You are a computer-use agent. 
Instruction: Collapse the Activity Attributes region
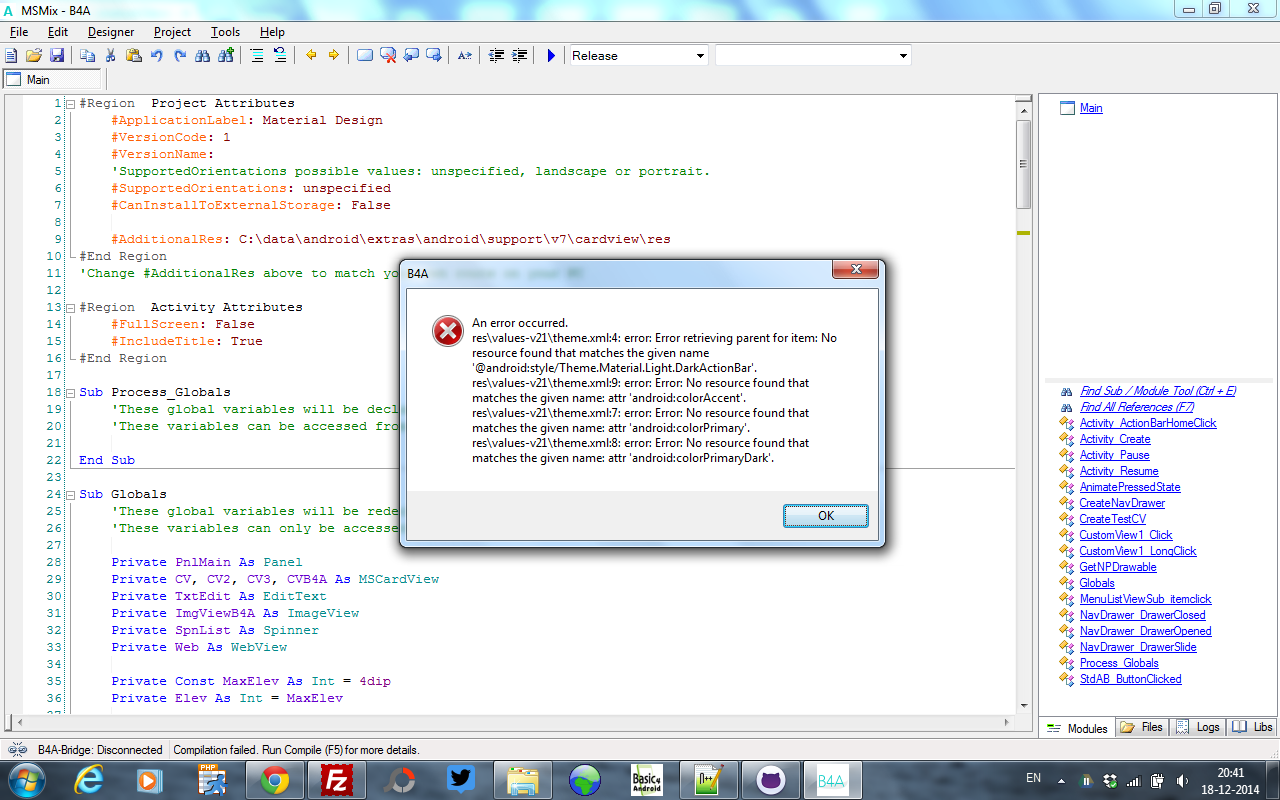[x=70, y=307]
